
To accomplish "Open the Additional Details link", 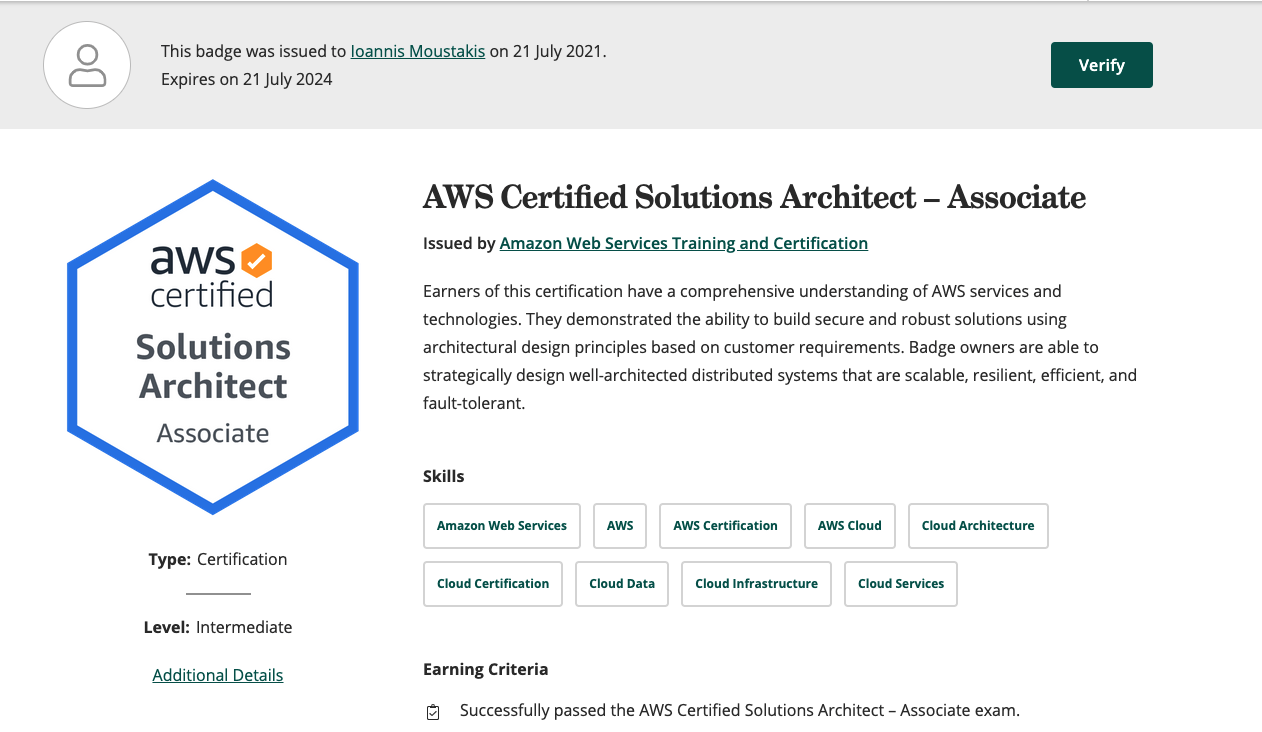I will point(218,675).
